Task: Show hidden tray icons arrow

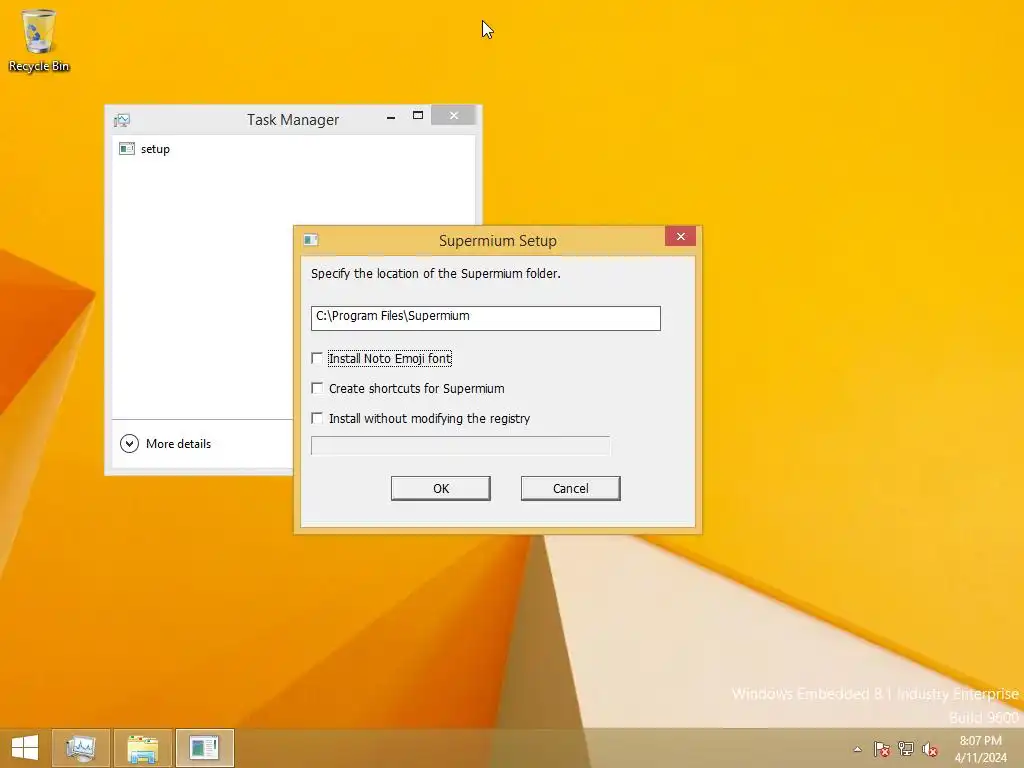Action: 857,749
